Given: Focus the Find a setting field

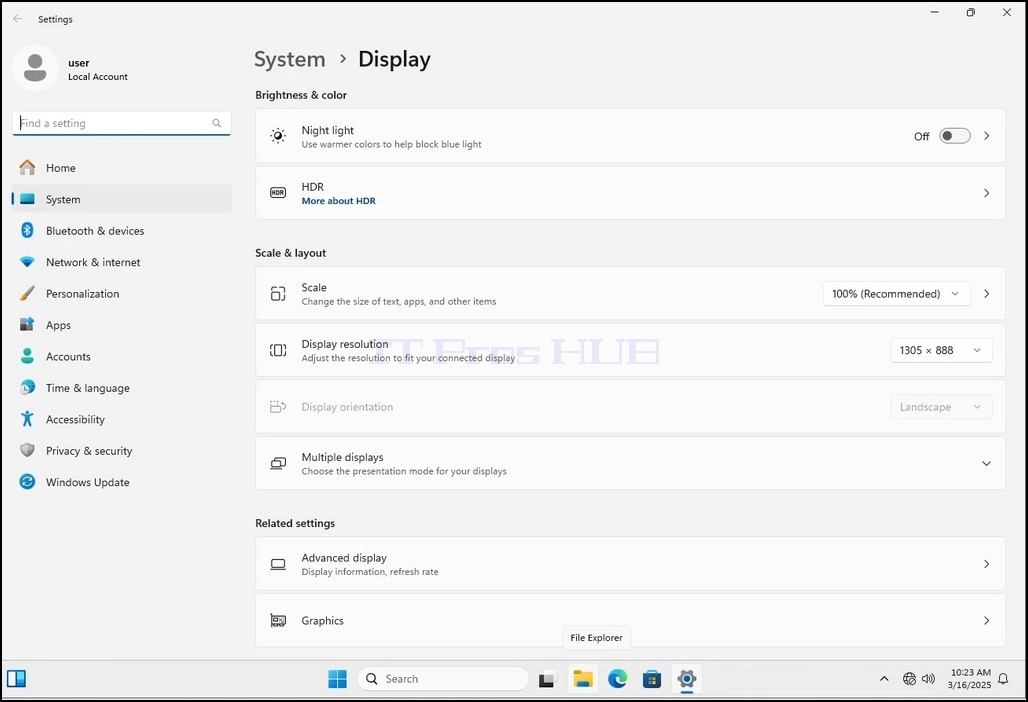Looking at the screenshot, I should click(x=121, y=123).
